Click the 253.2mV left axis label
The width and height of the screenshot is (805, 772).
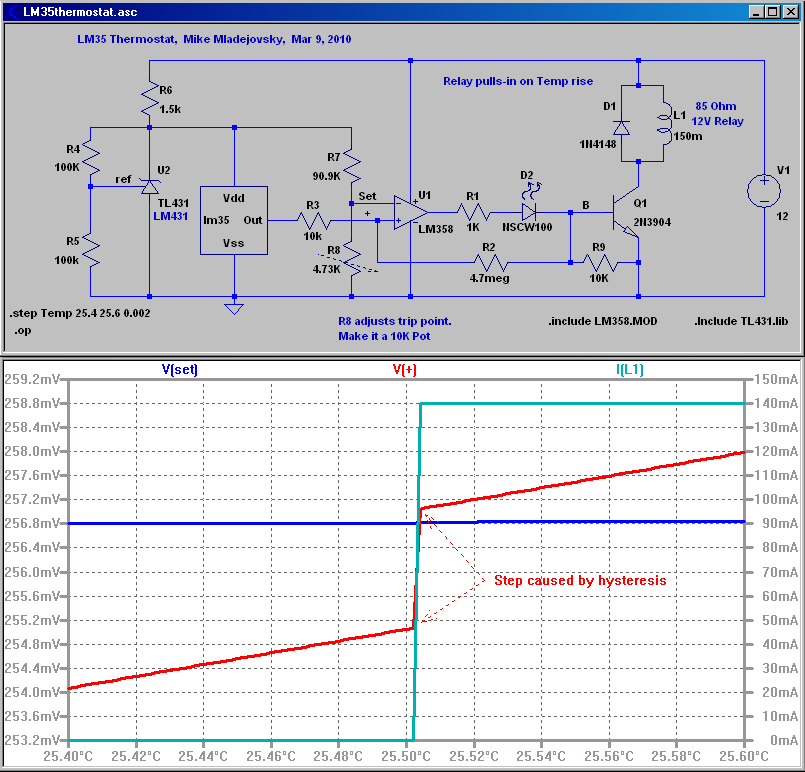pyautogui.click(x=32, y=740)
